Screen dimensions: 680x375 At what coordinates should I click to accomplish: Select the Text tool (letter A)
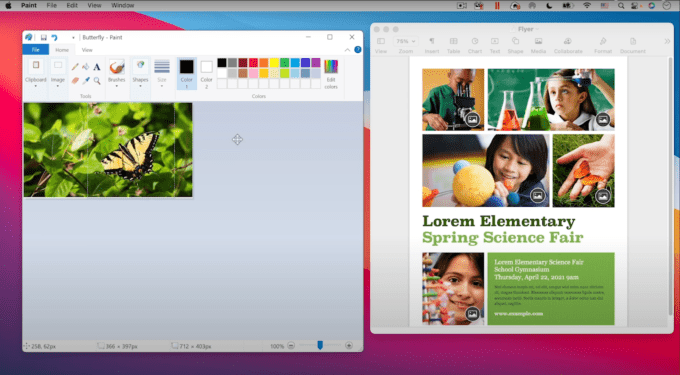pyautogui.click(x=97, y=67)
